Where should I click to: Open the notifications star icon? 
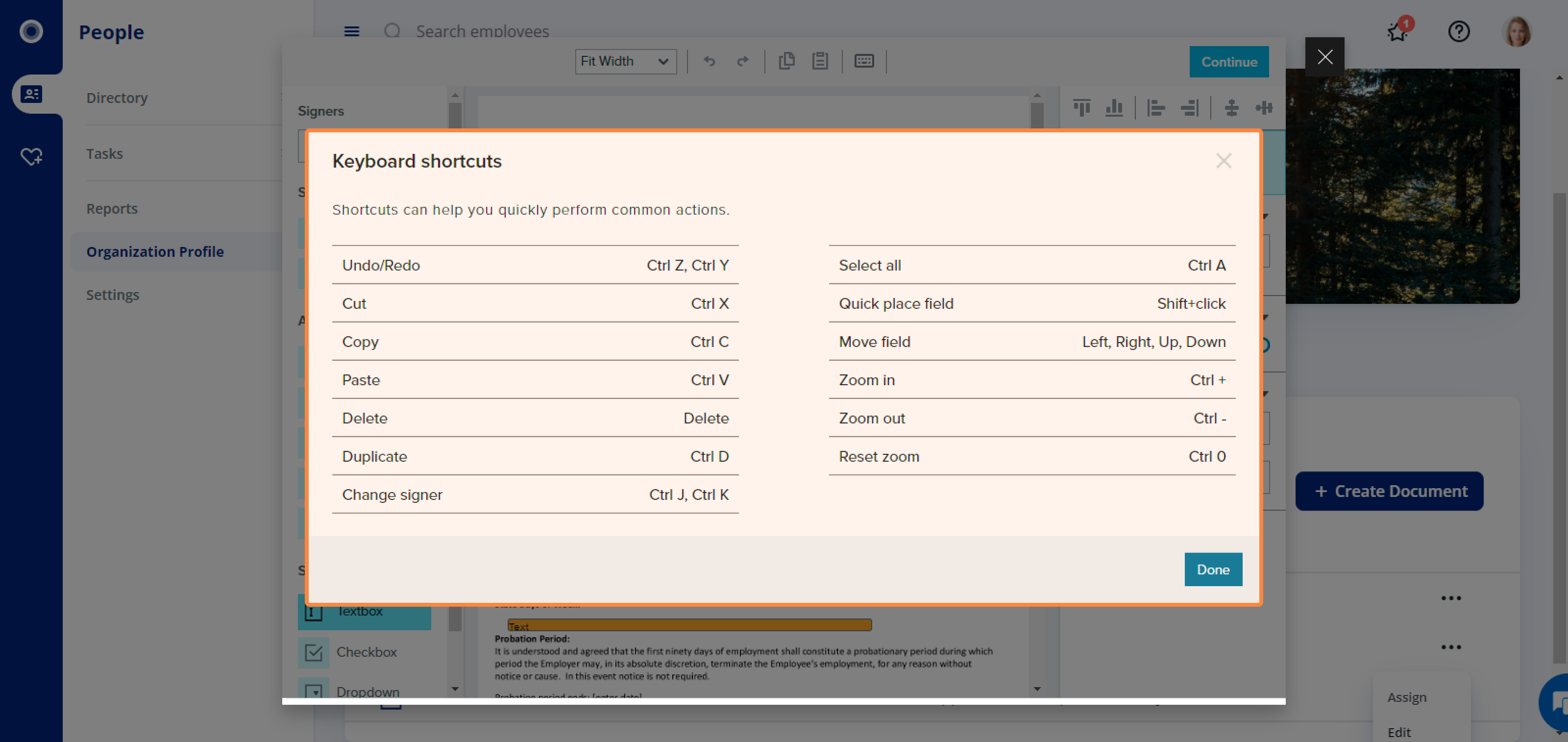(x=1397, y=32)
